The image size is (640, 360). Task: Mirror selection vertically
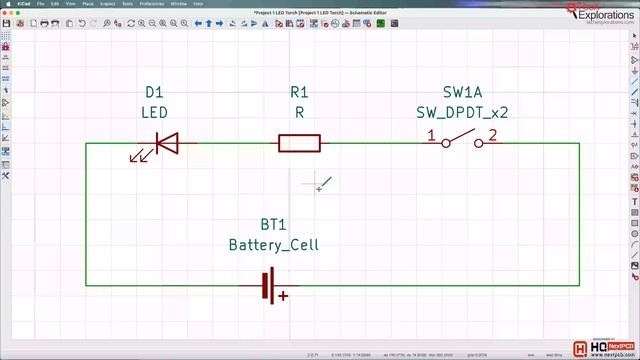click(254, 24)
